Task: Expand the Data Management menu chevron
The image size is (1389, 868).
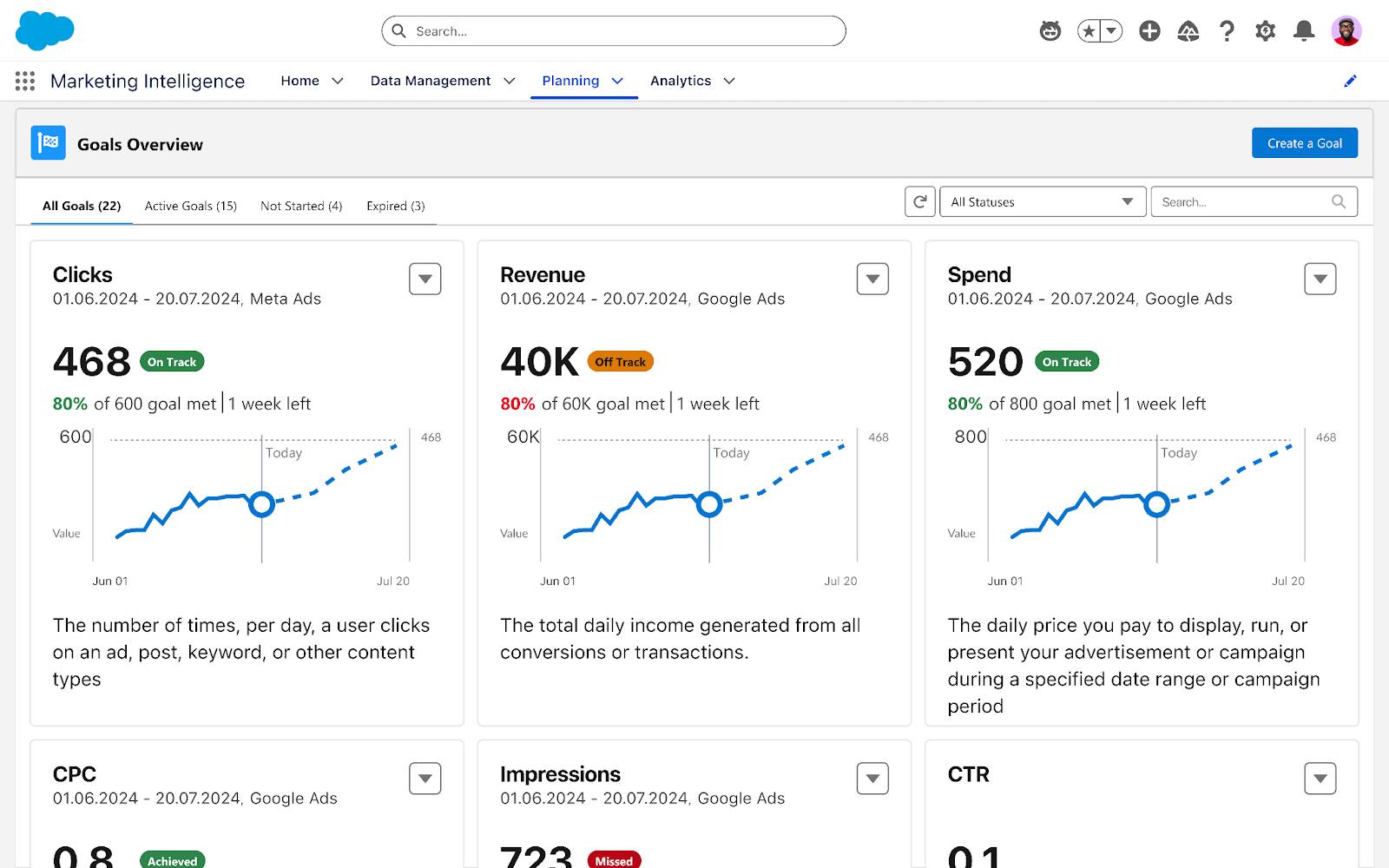Action: (x=510, y=81)
